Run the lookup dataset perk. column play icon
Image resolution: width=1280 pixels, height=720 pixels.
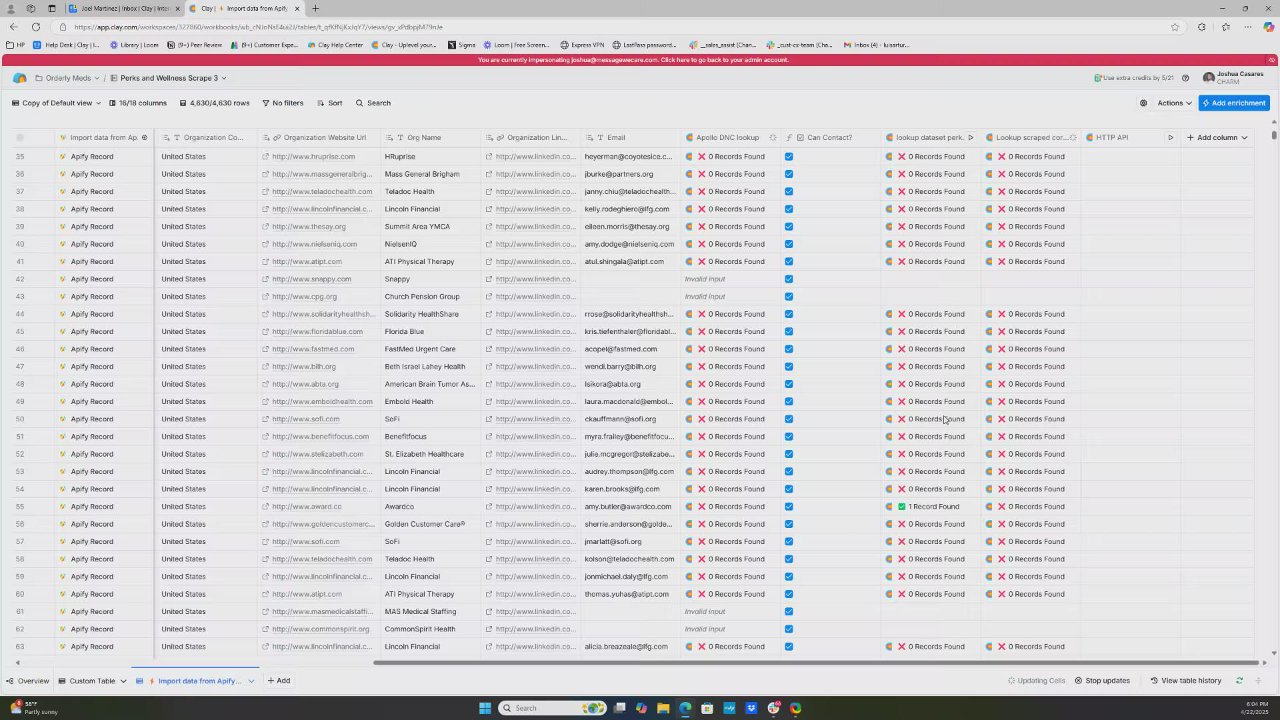click(x=970, y=137)
